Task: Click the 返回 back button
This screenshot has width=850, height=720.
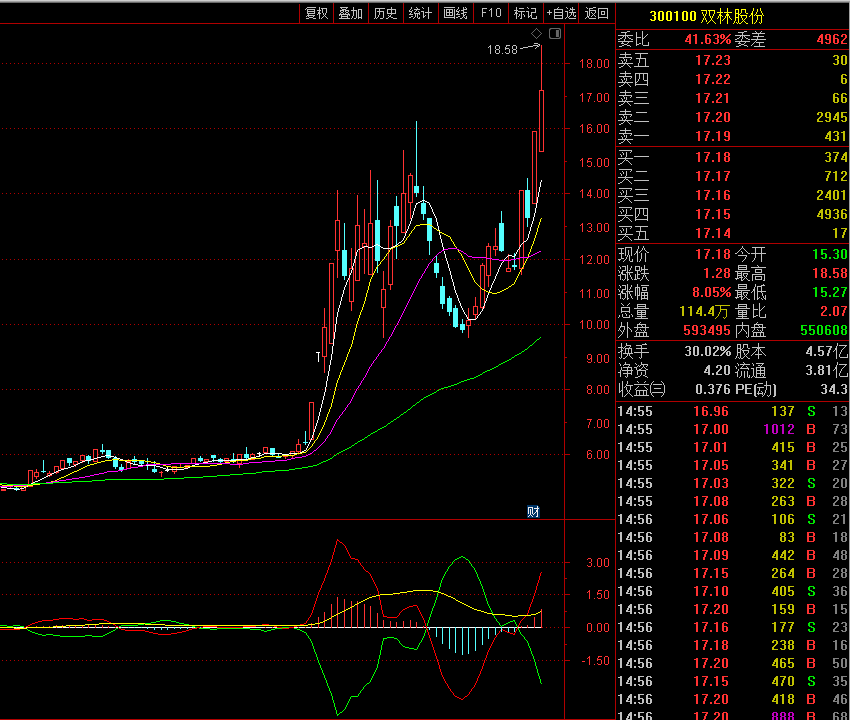Action: pyautogui.click(x=596, y=13)
